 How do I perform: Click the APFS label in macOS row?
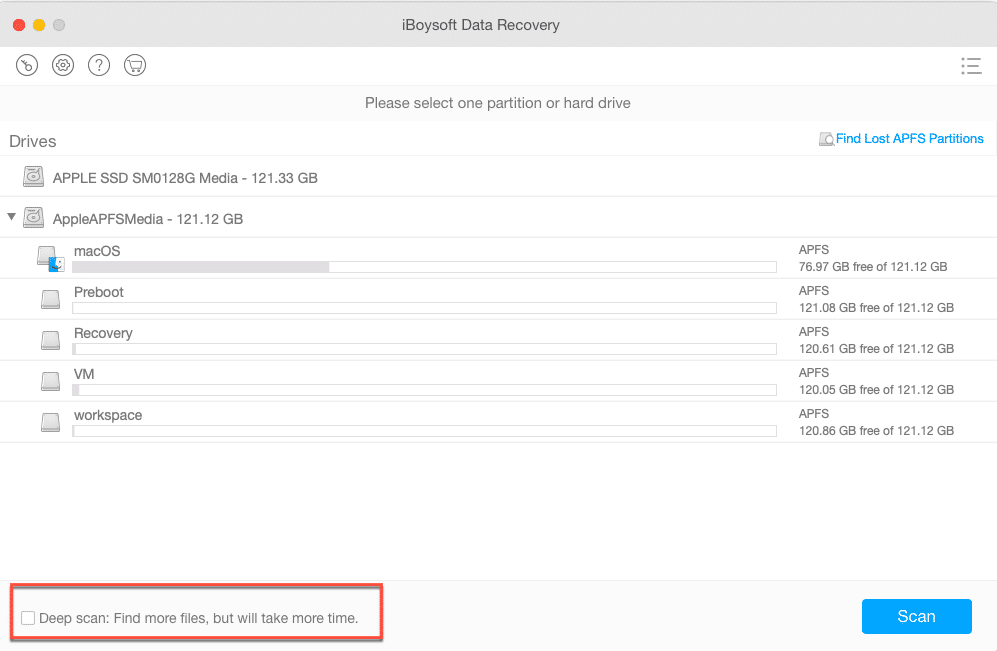(x=814, y=250)
